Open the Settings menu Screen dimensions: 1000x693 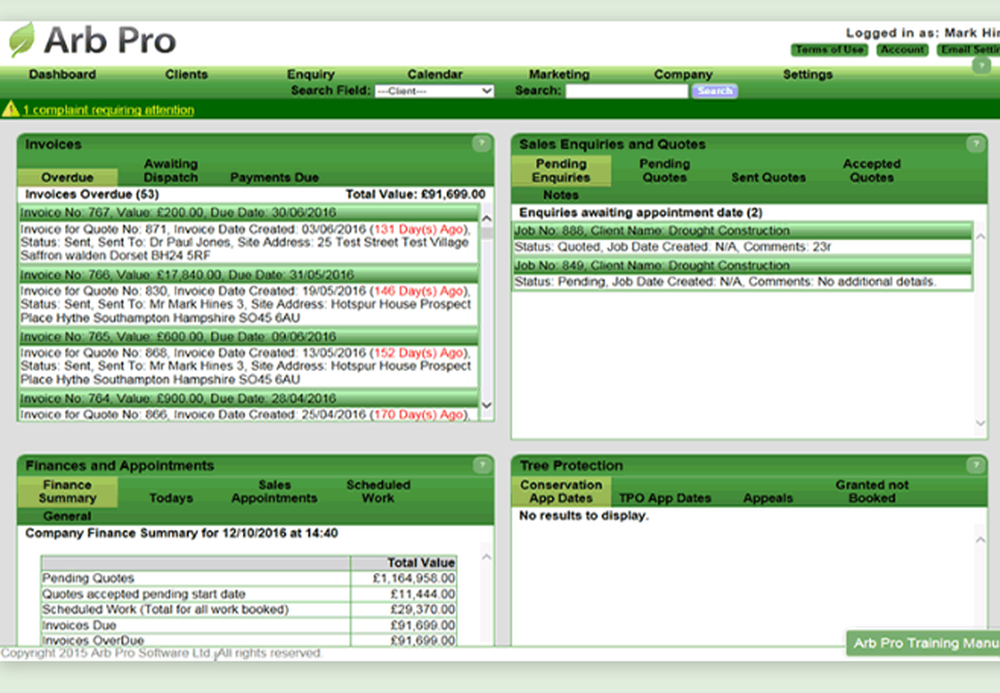[x=807, y=74]
